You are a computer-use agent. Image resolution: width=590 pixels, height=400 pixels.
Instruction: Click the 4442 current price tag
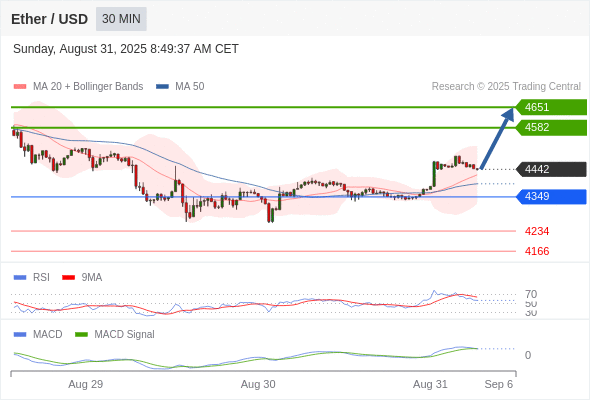point(551,169)
